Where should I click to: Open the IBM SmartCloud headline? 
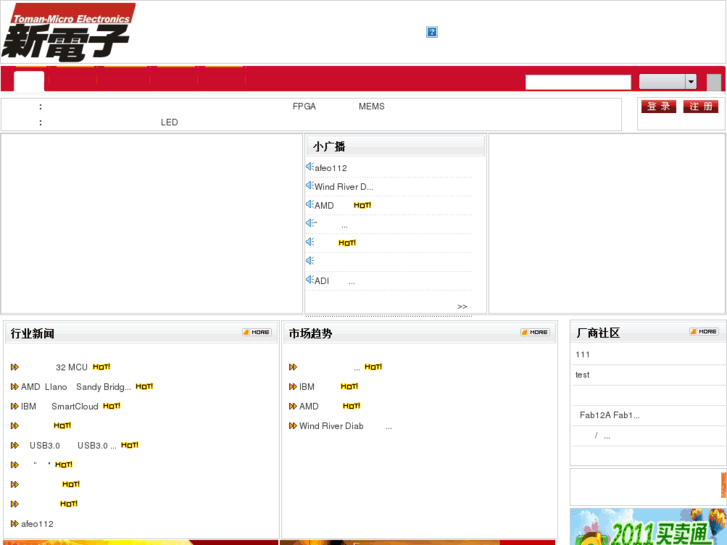(59, 406)
